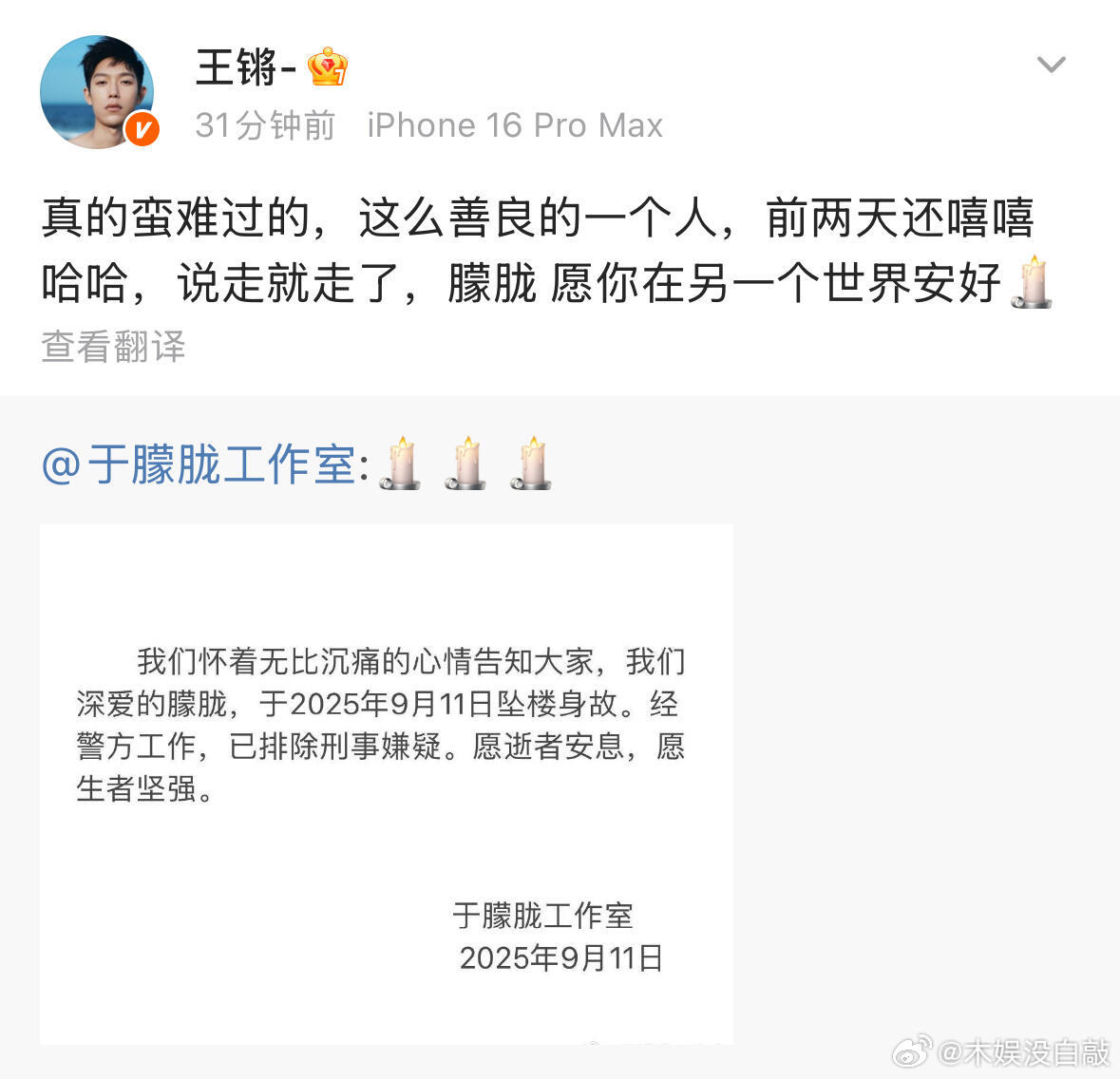This screenshot has width=1120, height=1079.
Task: Click the second candle emoji in repost
Action: click(465, 463)
